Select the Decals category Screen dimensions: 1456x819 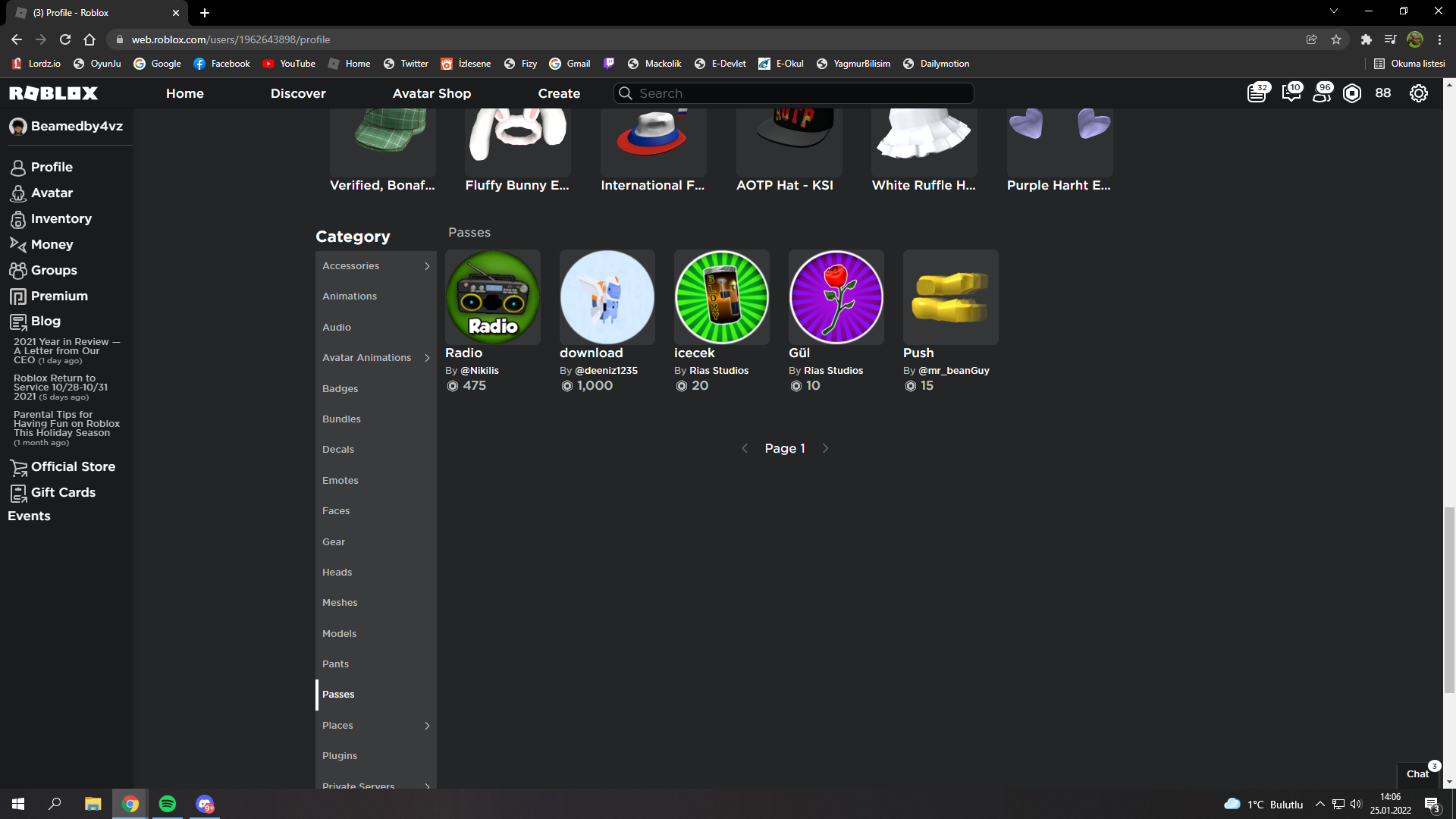[x=376, y=450]
